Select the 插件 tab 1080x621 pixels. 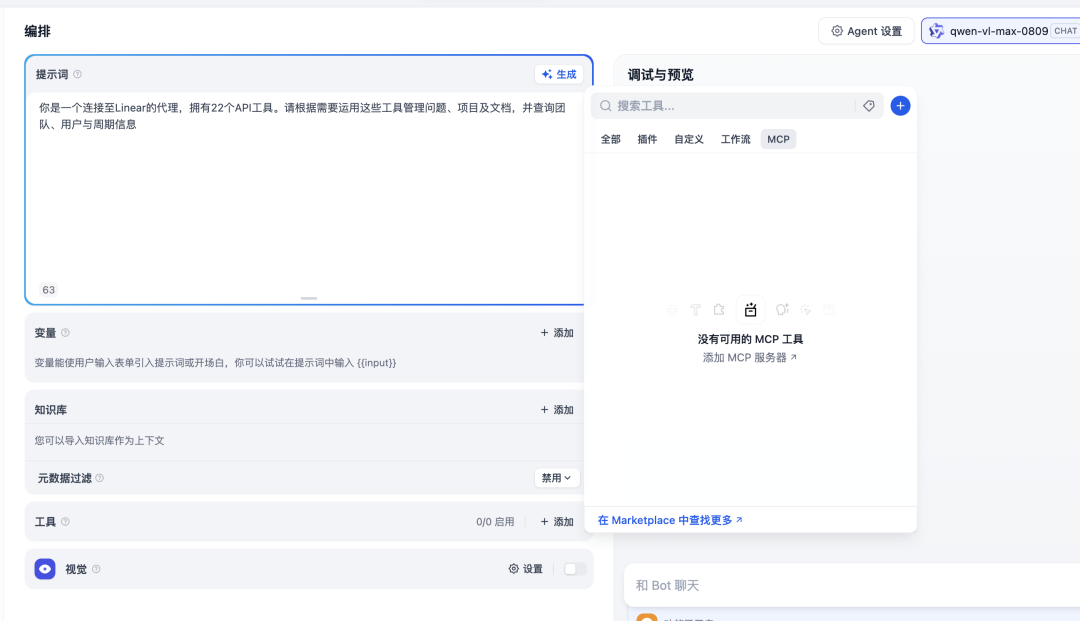pos(647,139)
